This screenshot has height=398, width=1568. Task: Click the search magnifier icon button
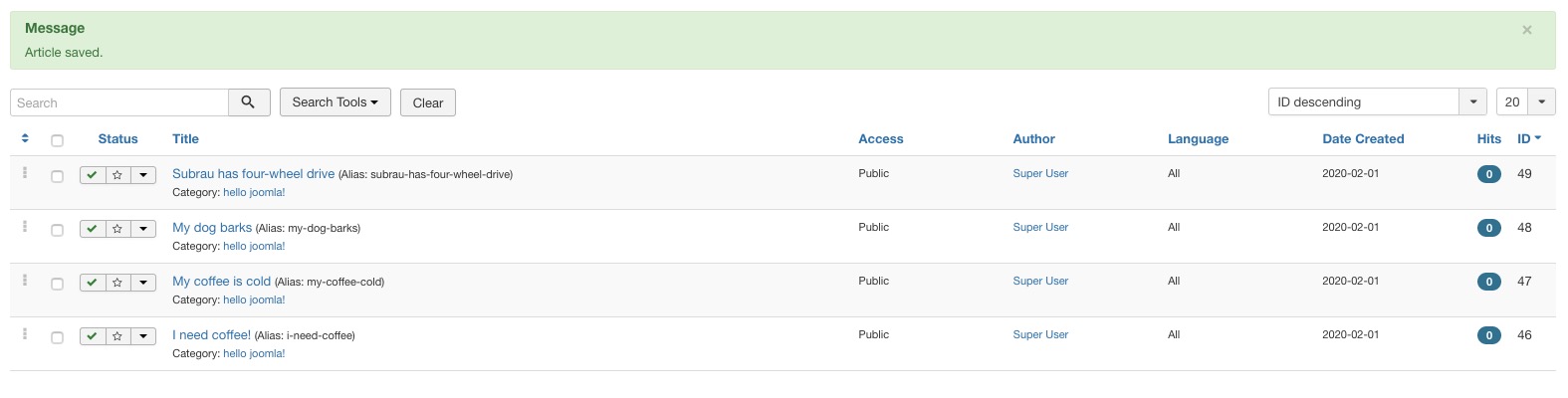pos(249,102)
